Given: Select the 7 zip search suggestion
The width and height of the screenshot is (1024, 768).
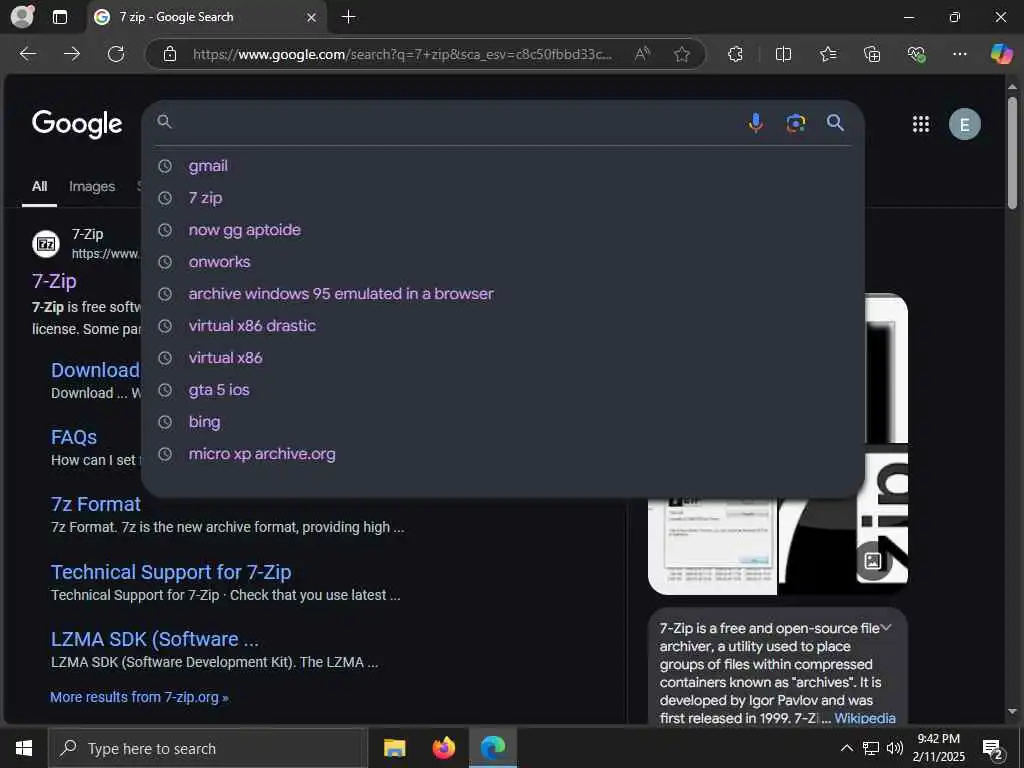Looking at the screenshot, I should pos(503,198).
